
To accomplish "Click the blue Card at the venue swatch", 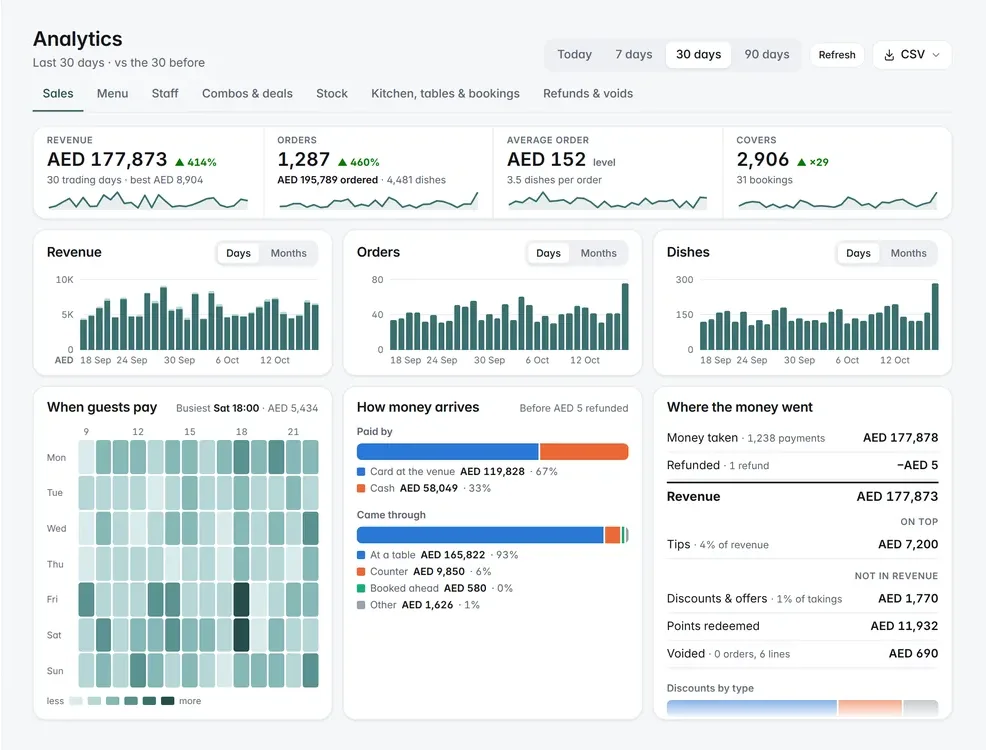I will [x=361, y=472].
